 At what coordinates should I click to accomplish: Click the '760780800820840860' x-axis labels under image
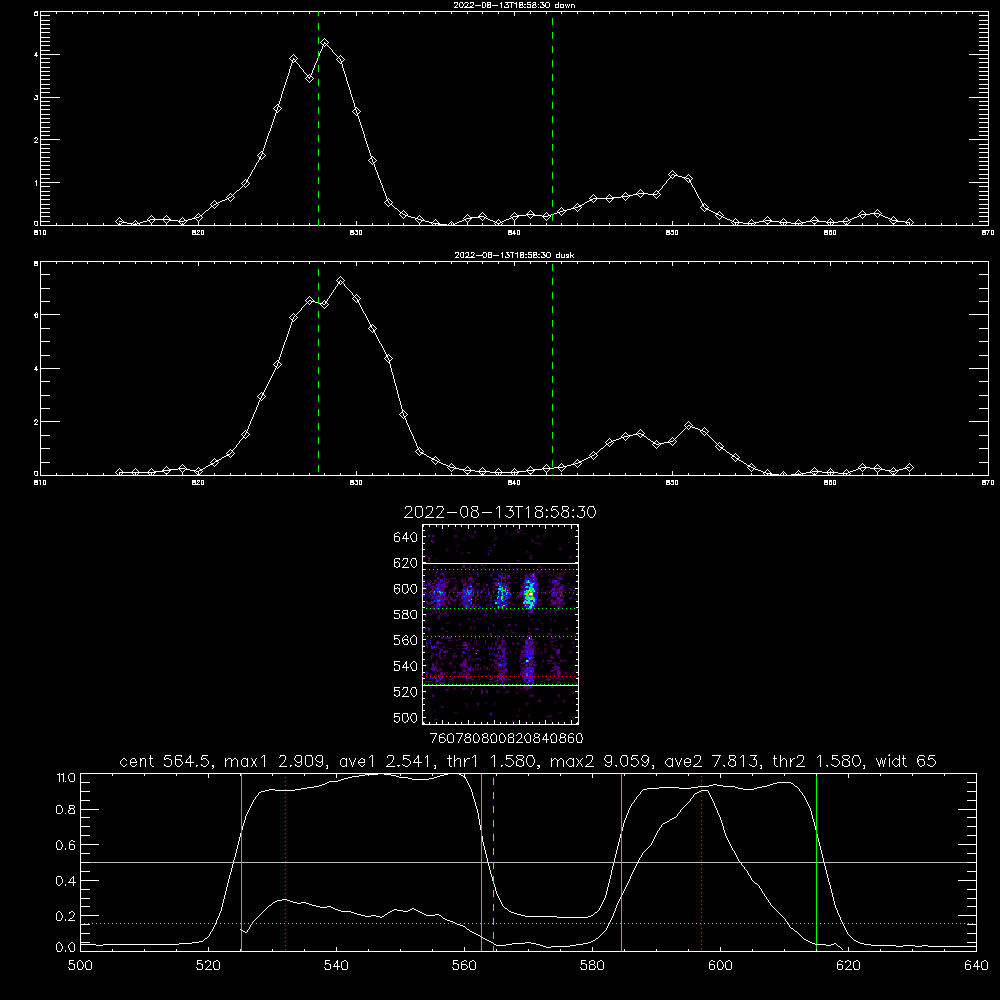pyautogui.click(x=506, y=738)
